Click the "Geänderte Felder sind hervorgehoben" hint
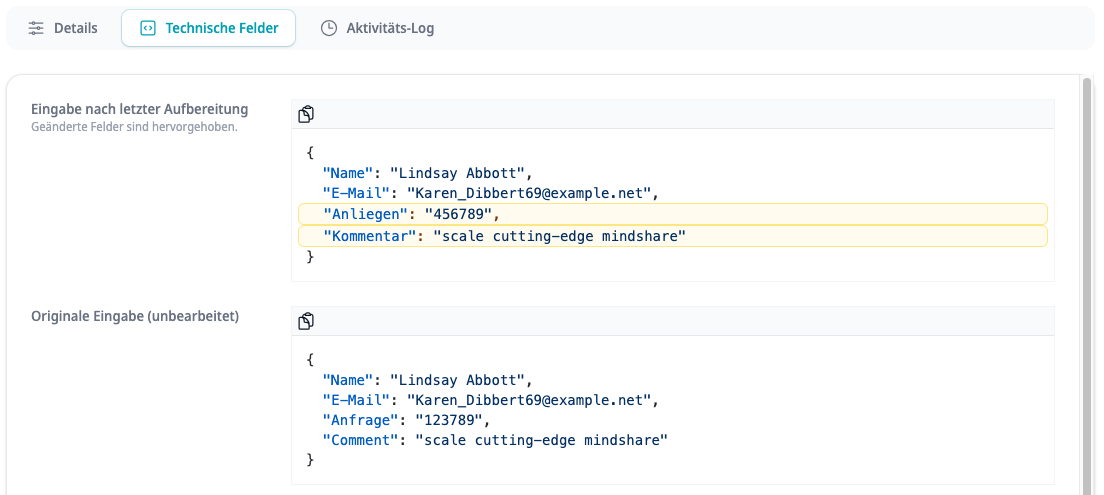 134,127
